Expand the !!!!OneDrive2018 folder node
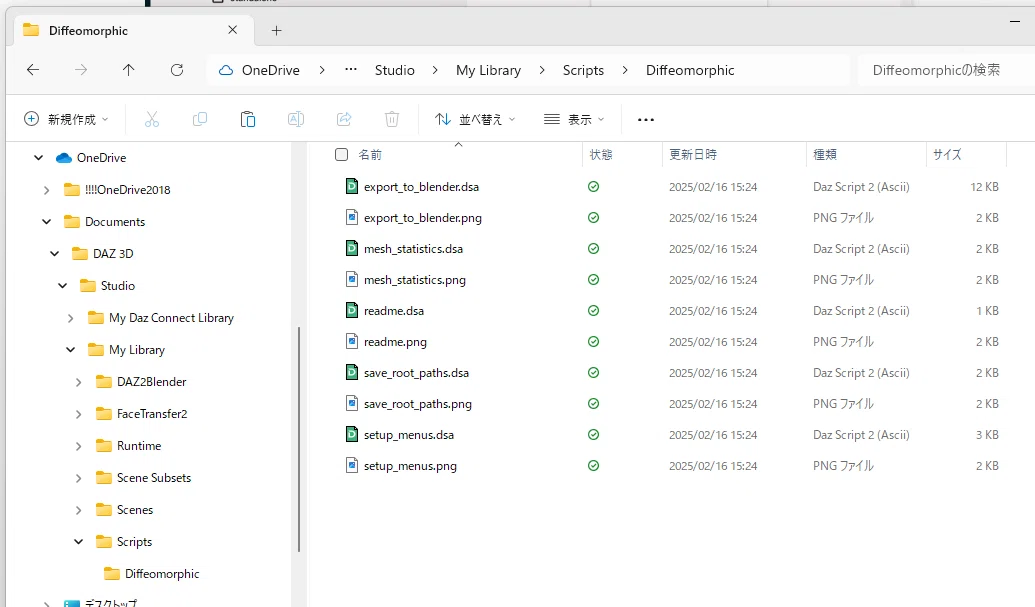The image size is (1035, 607). pos(46,190)
